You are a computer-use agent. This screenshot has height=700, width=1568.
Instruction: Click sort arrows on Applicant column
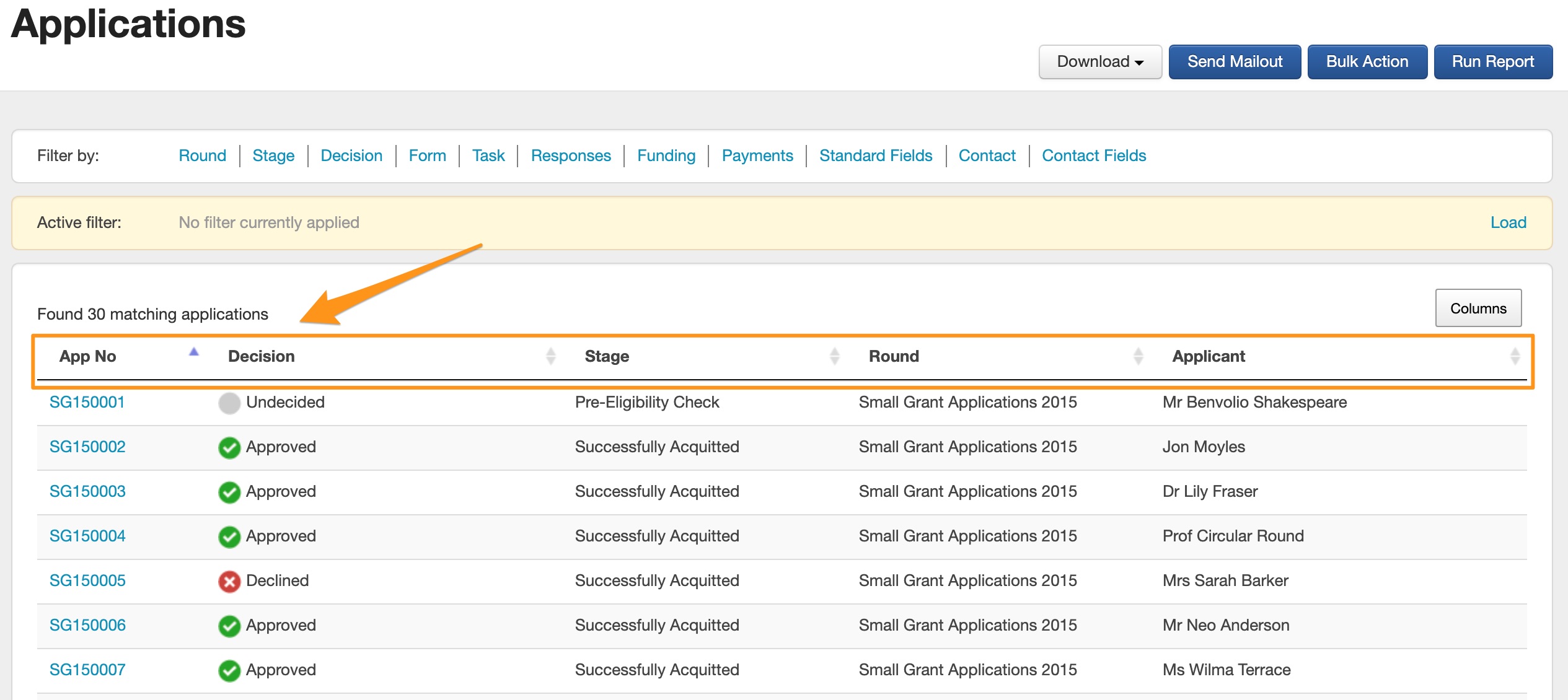[1515, 356]
